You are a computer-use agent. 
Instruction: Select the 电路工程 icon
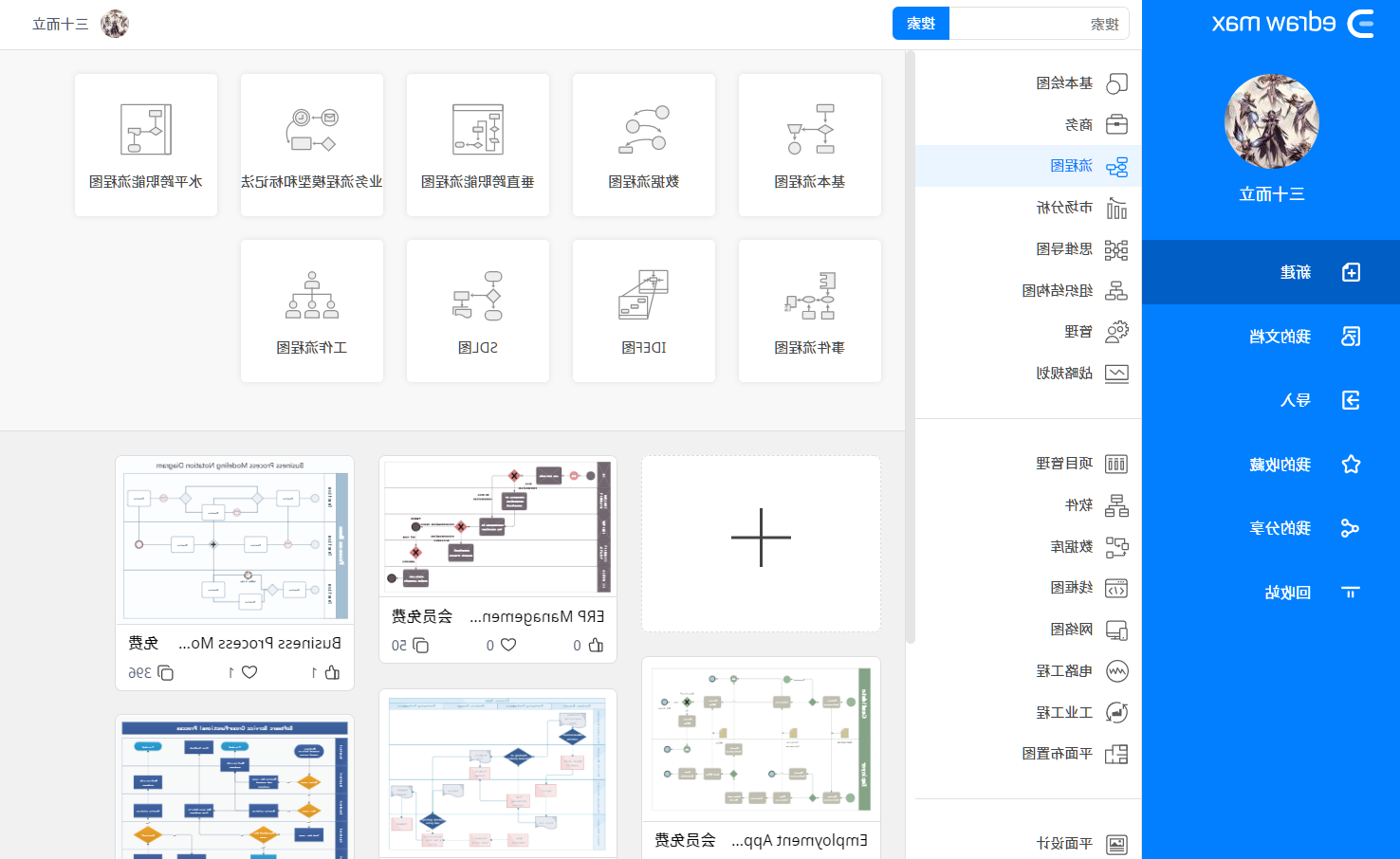(1116, 671)
